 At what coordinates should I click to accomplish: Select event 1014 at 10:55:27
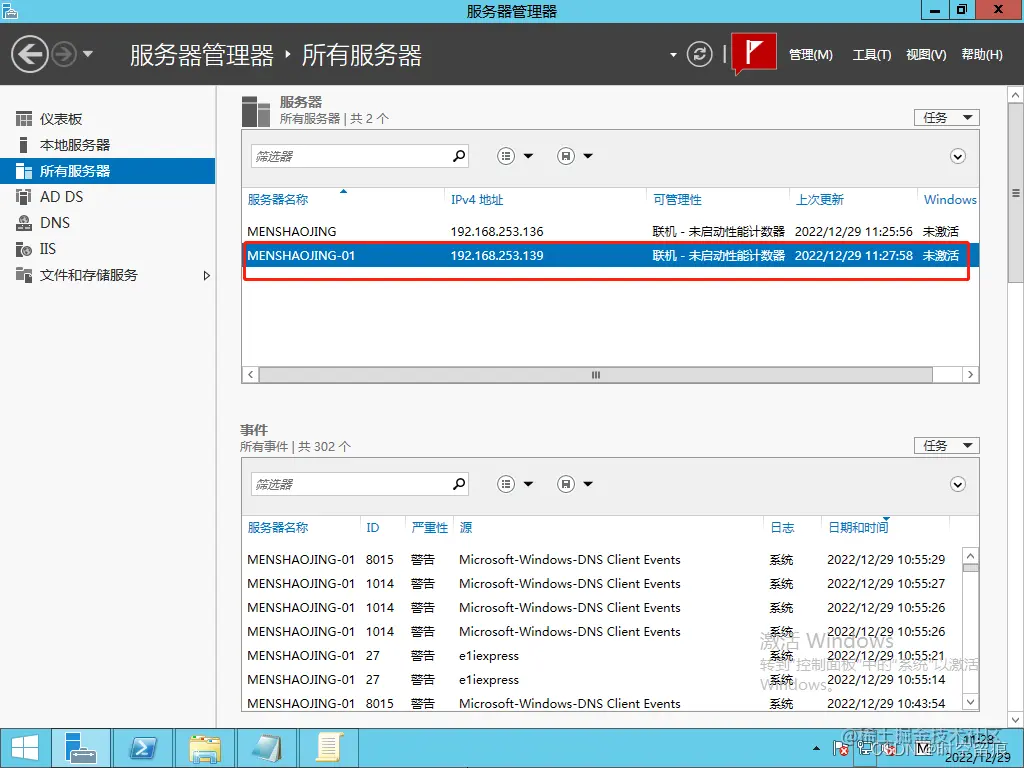[601, 584]
